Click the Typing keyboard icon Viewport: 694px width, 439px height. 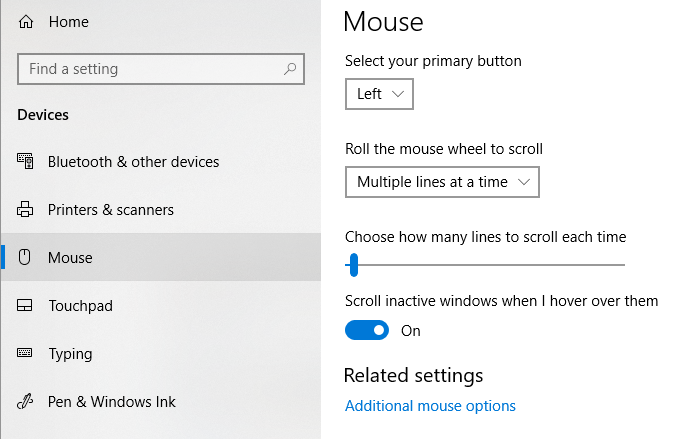tap(26, 354)
